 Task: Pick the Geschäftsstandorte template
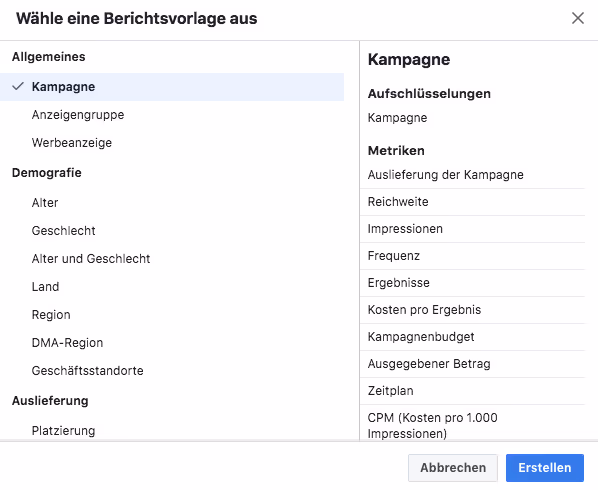point(172,371)
